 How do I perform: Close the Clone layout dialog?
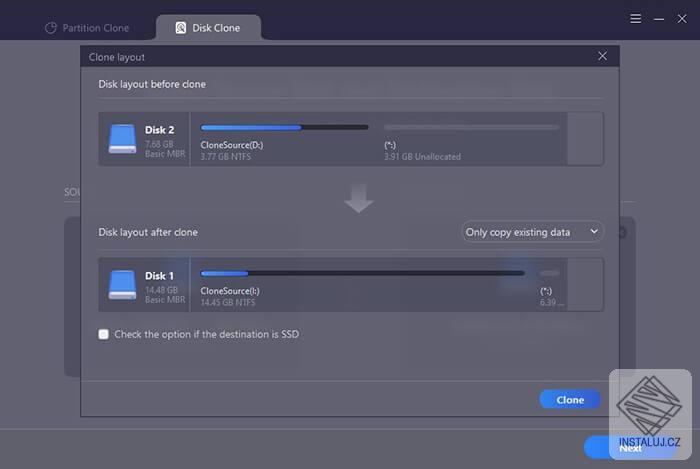point(602,56)
